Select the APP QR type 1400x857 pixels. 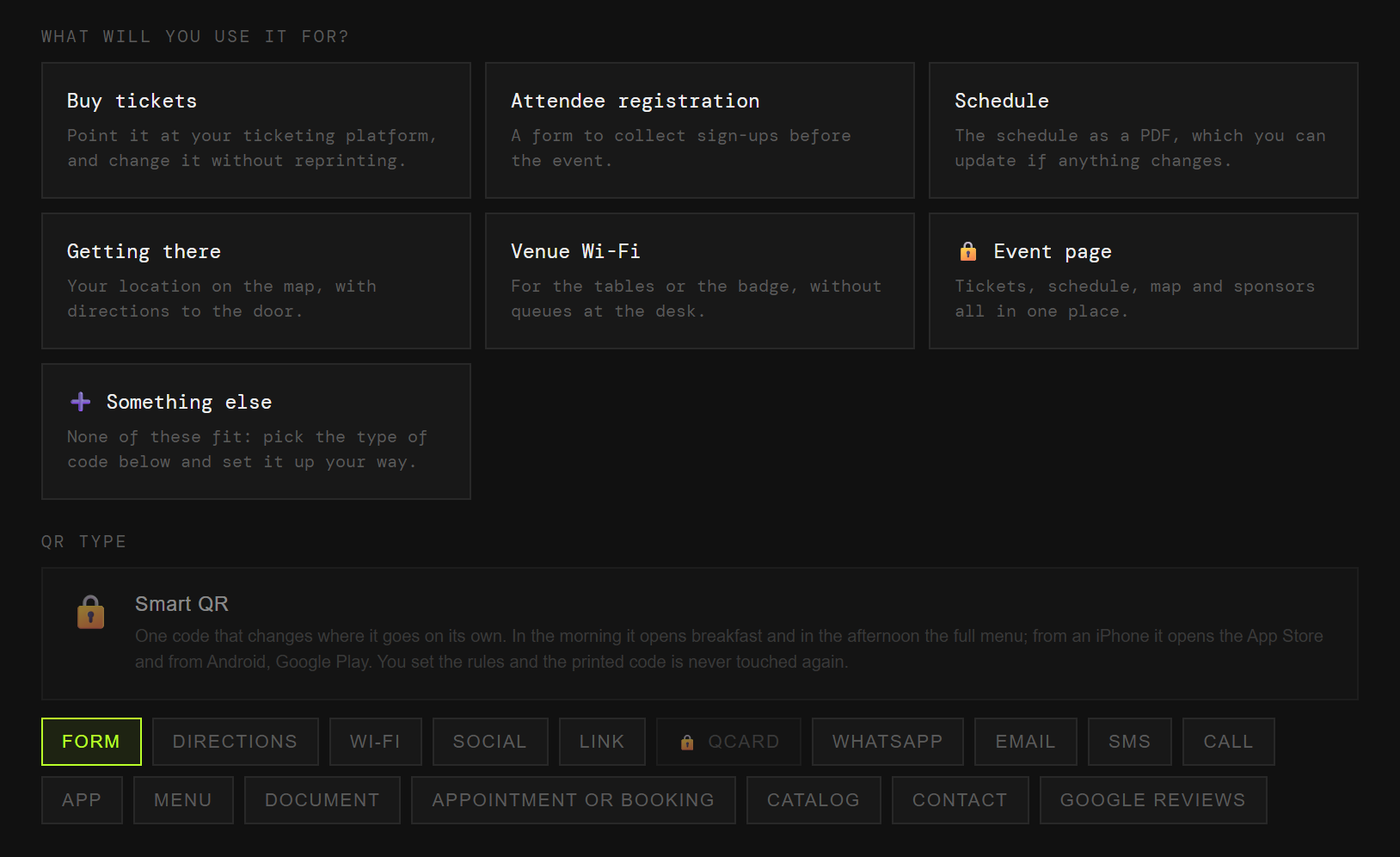click(82, 800)
